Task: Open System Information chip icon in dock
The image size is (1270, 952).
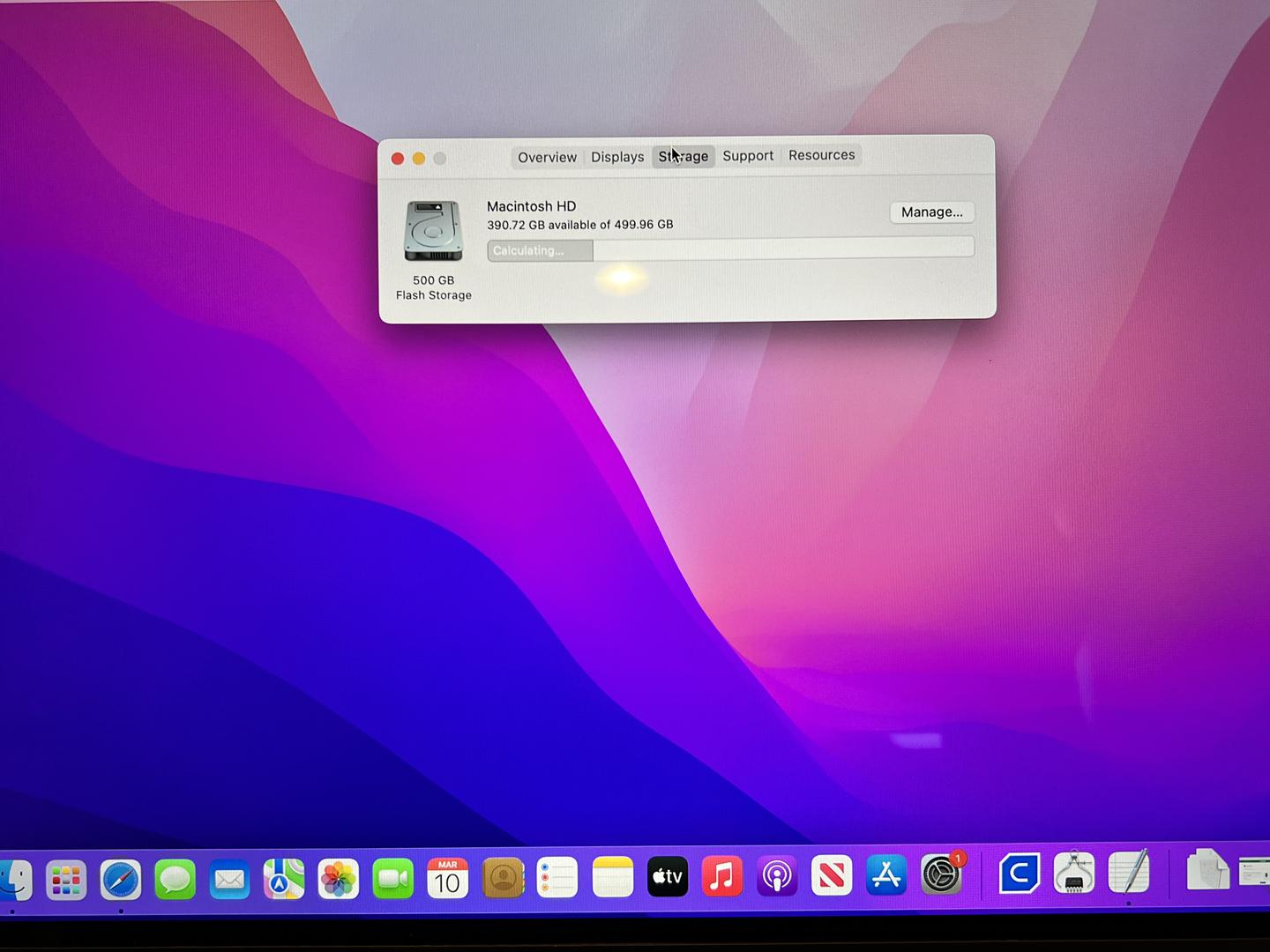Action: (x=1074, y=873)
